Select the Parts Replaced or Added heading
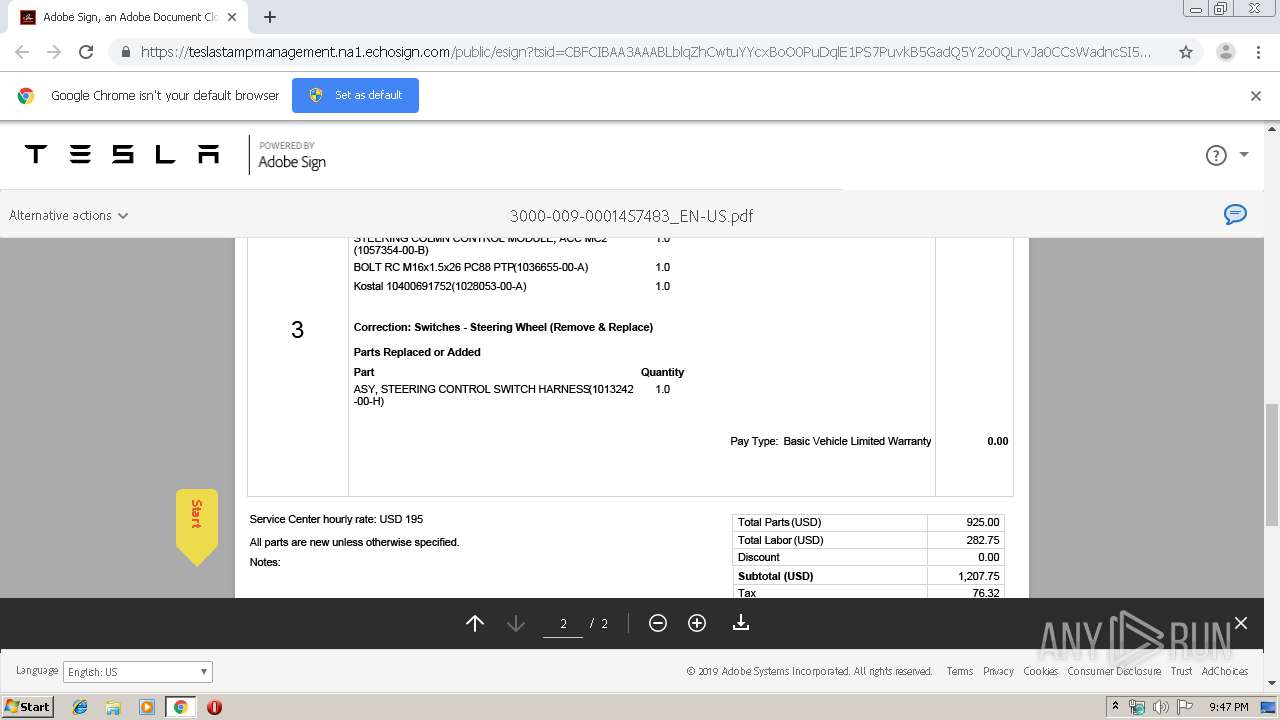The width and height of the screenshot is (1280, 720). pos(417,352)
